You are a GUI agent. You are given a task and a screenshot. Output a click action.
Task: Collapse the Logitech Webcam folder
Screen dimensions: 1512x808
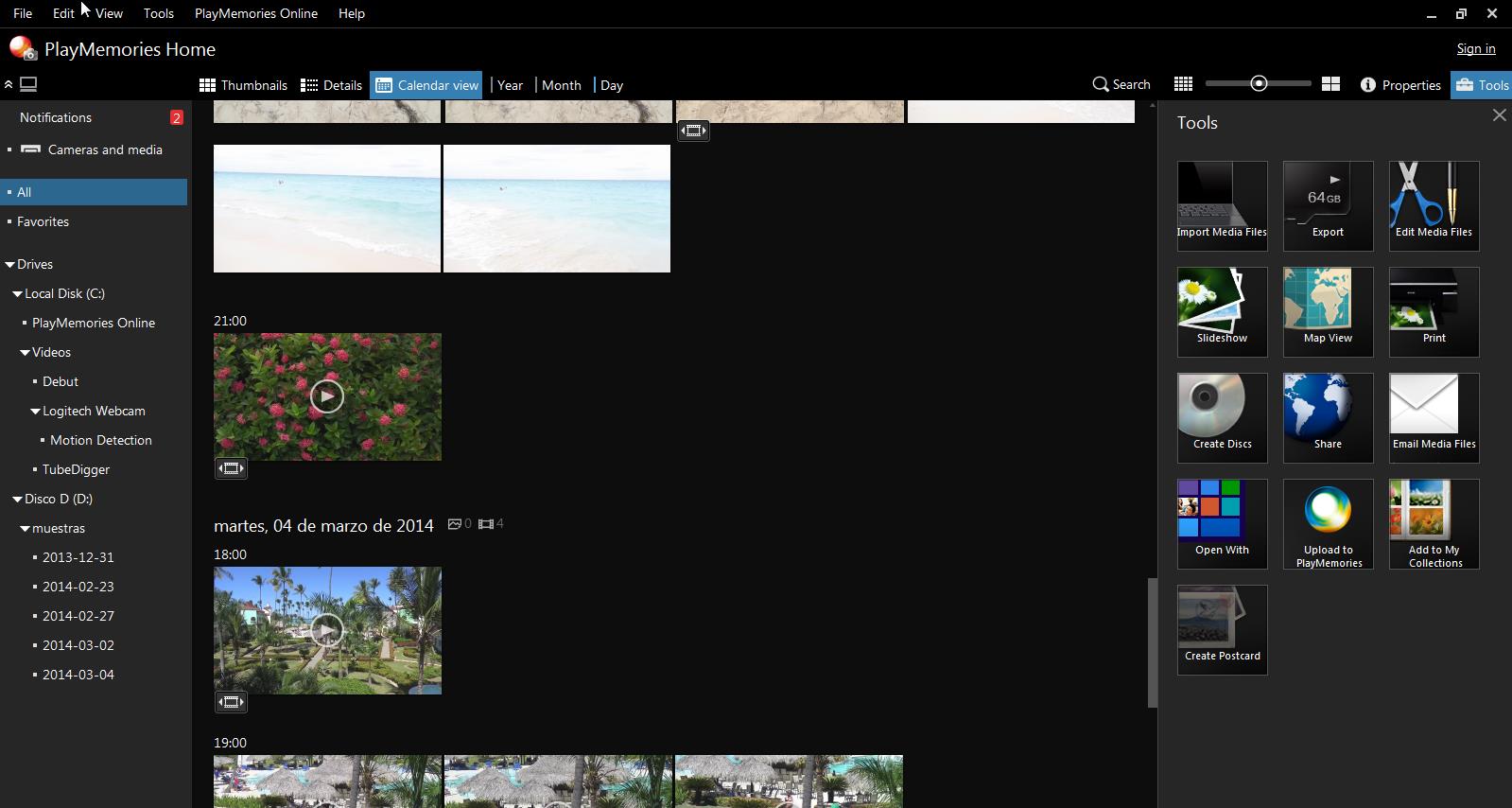[x=35, y=412]
